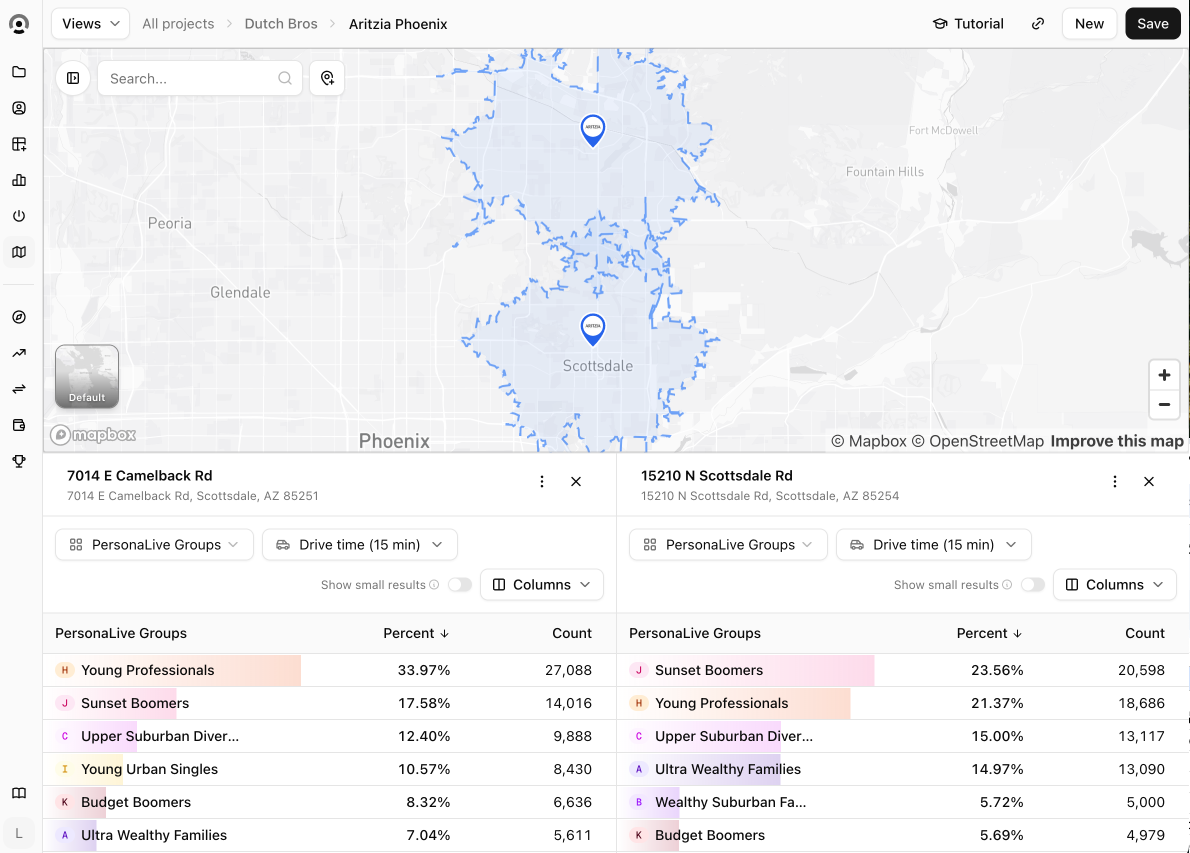Click the add location pin icon
This screenshot has height=853, width=1190.
pyautogui.click(x=327, y=78)
